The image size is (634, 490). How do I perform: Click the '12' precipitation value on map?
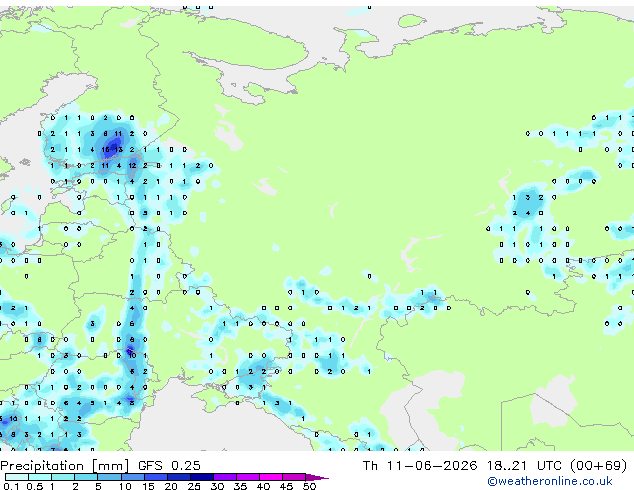pyautogui.click(x=132, y=165)
